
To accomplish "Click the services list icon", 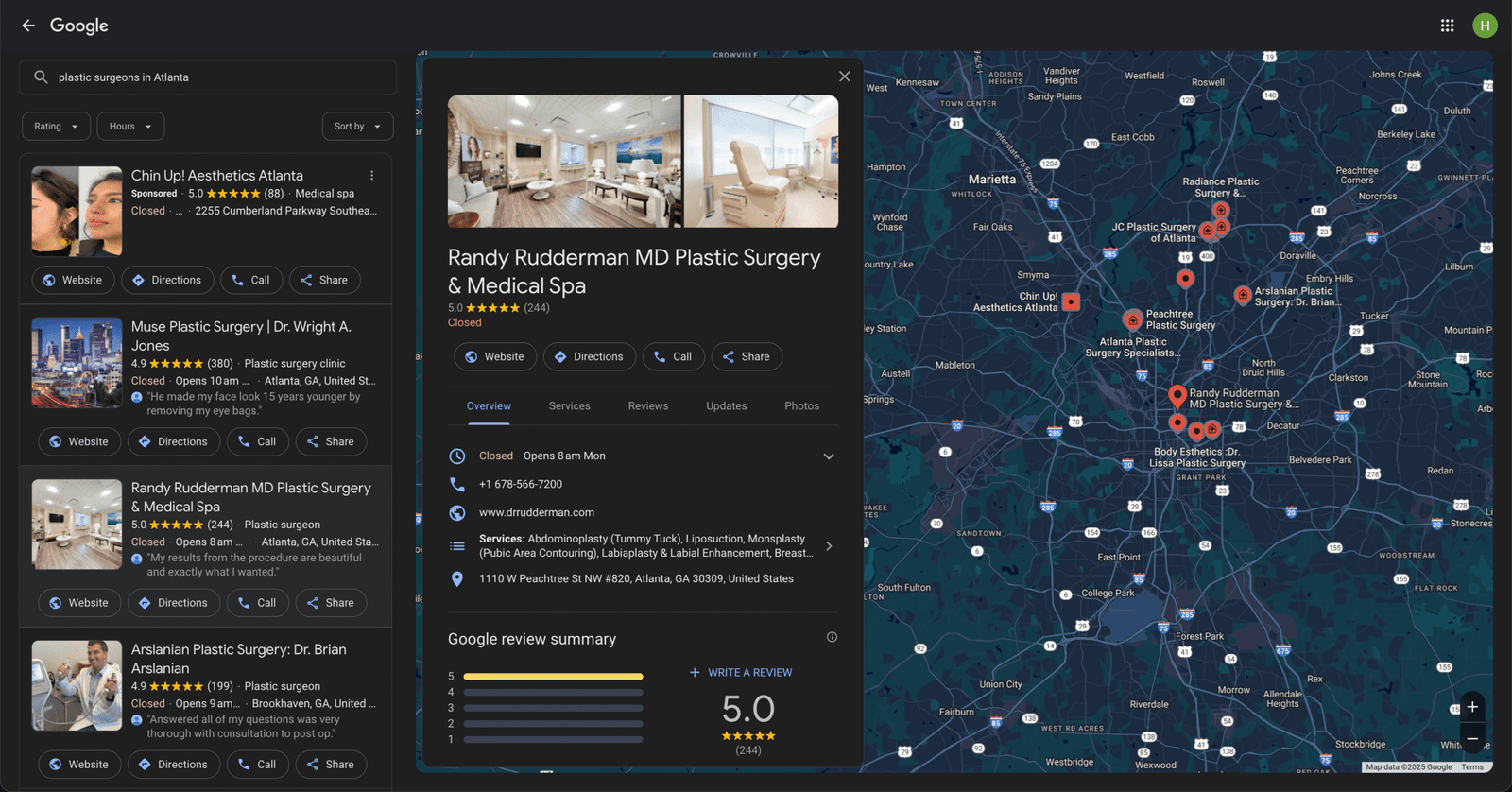I will click(x=457, y=546).
